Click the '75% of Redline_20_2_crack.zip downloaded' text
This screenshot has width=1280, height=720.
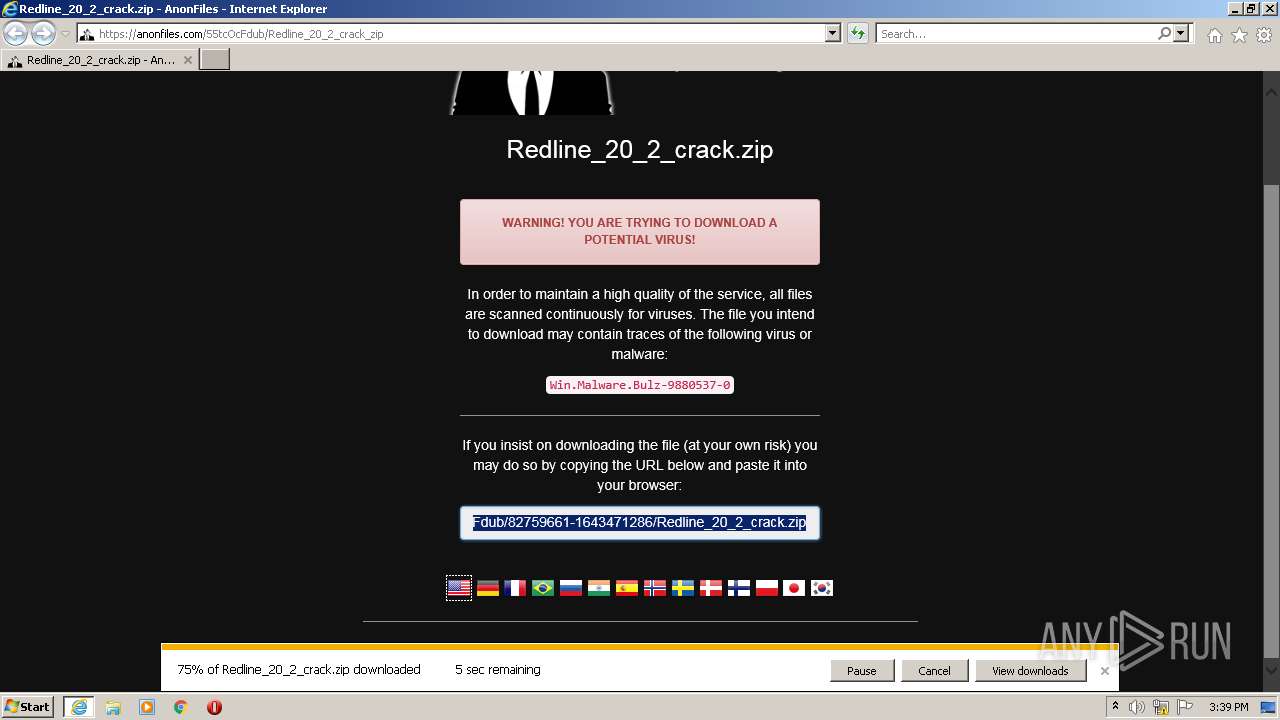coord(299,670)
